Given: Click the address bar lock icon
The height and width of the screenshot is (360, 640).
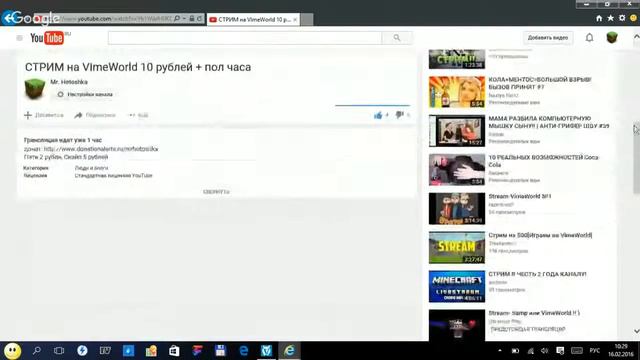Looking at the screenshot, I should click(x=191, y=18).
